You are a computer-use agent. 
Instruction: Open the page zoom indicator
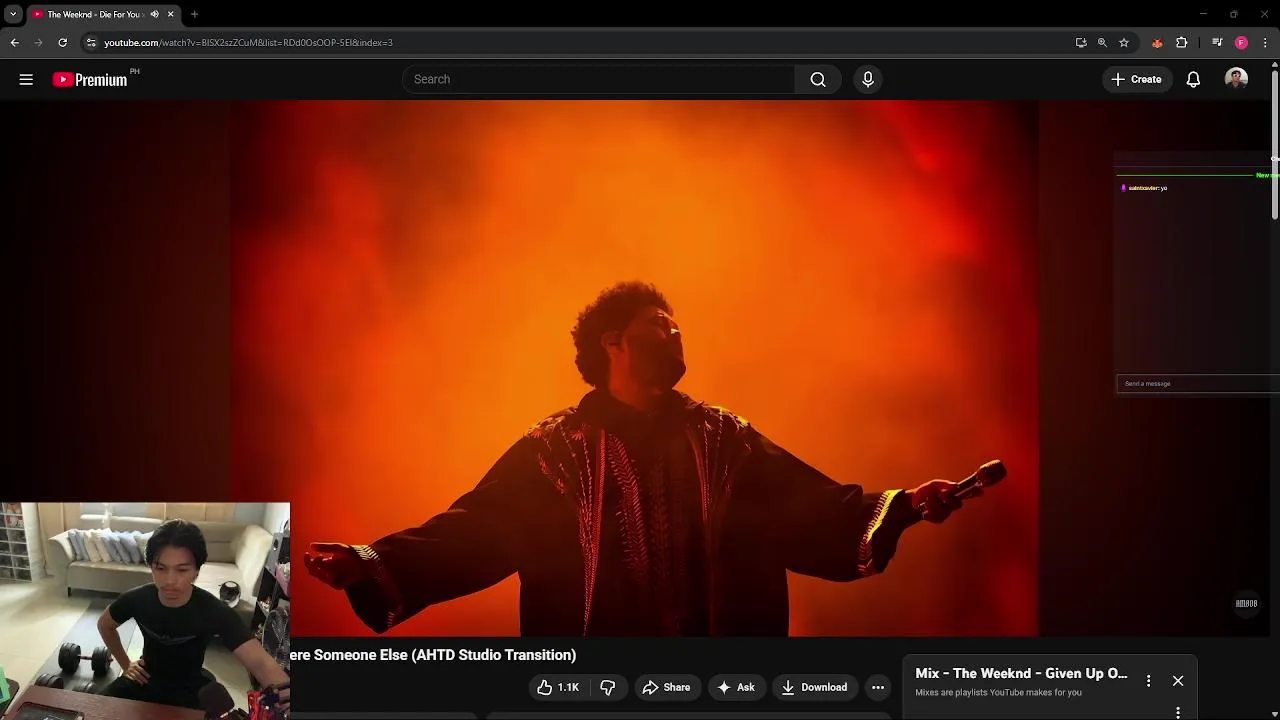(1102, 42)
